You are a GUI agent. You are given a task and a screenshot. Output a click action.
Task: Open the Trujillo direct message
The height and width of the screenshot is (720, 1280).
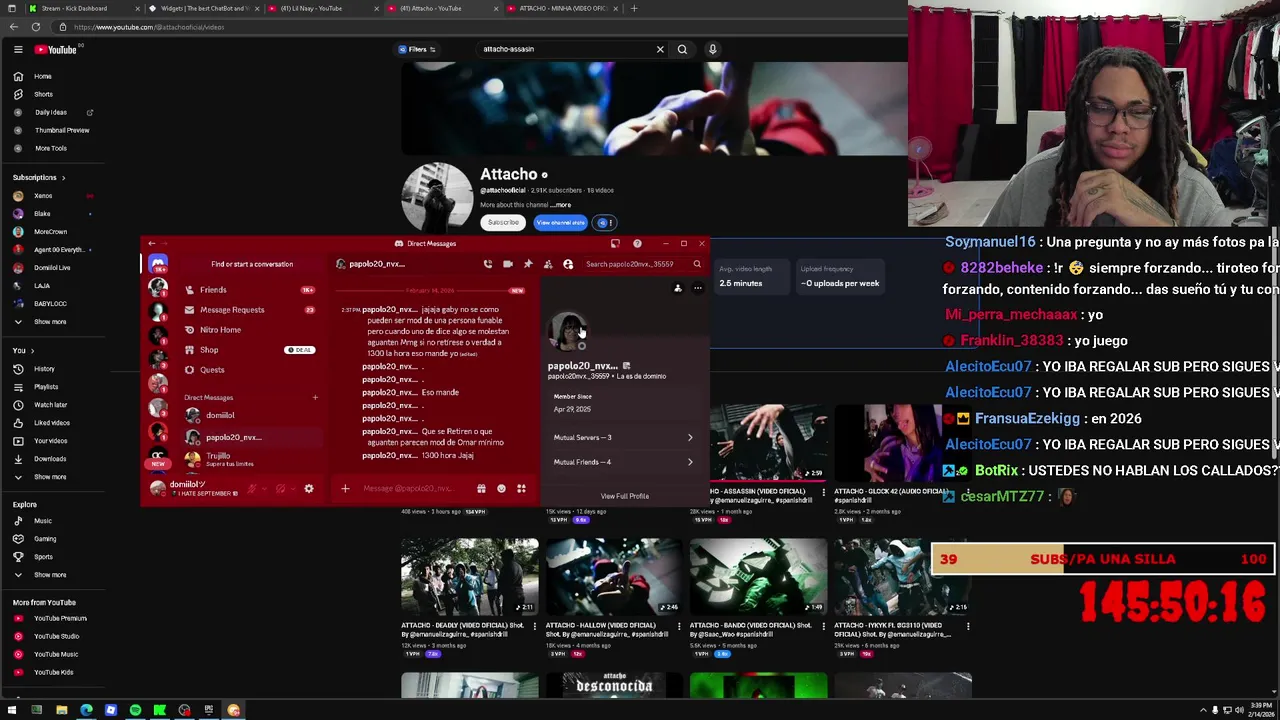coord(250,459)
